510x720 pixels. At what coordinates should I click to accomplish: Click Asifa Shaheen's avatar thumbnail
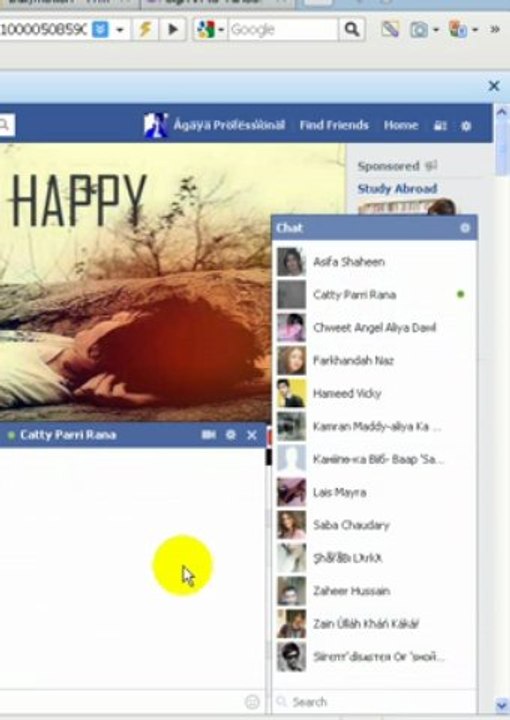[x=291, y=262]
